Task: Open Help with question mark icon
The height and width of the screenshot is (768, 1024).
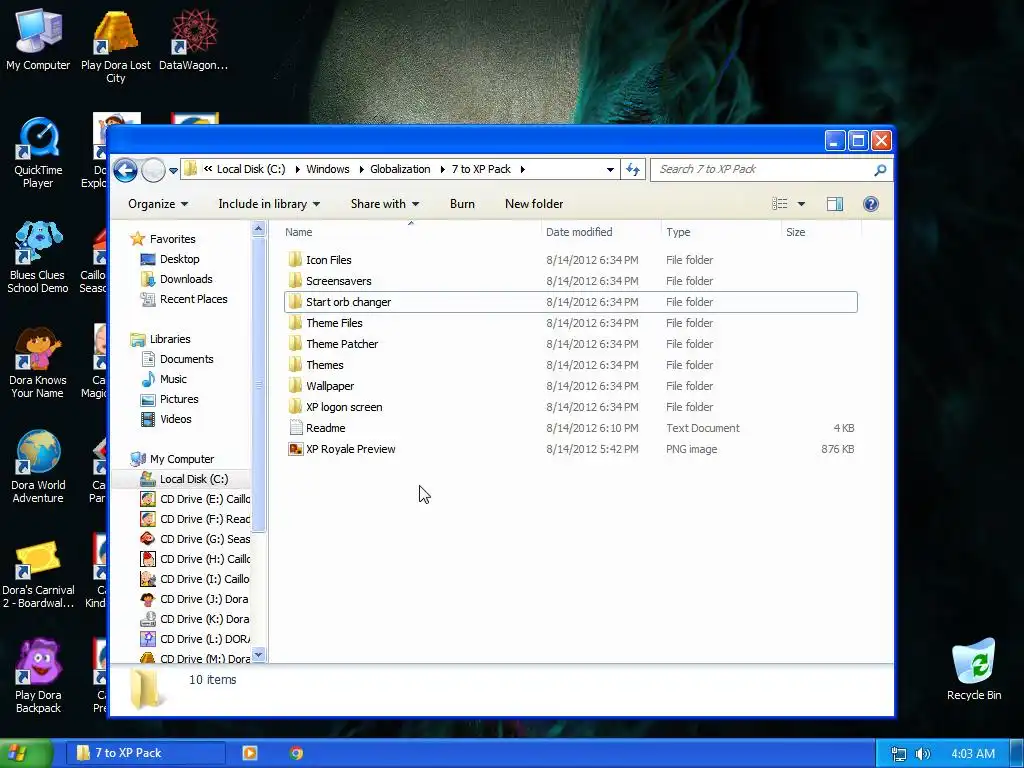Action: tap(871, 204)
